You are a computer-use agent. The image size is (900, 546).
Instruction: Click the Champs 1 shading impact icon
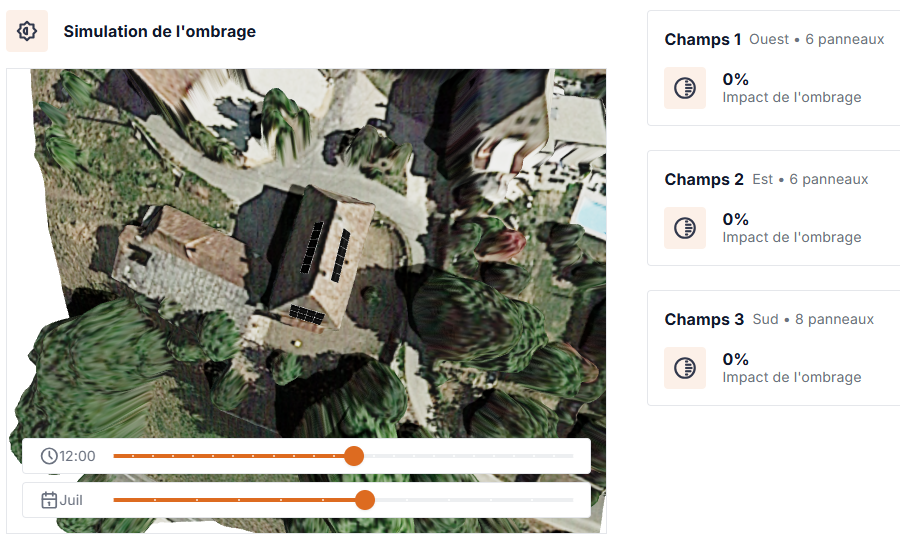pyautogui.click(x=685, y=88)
